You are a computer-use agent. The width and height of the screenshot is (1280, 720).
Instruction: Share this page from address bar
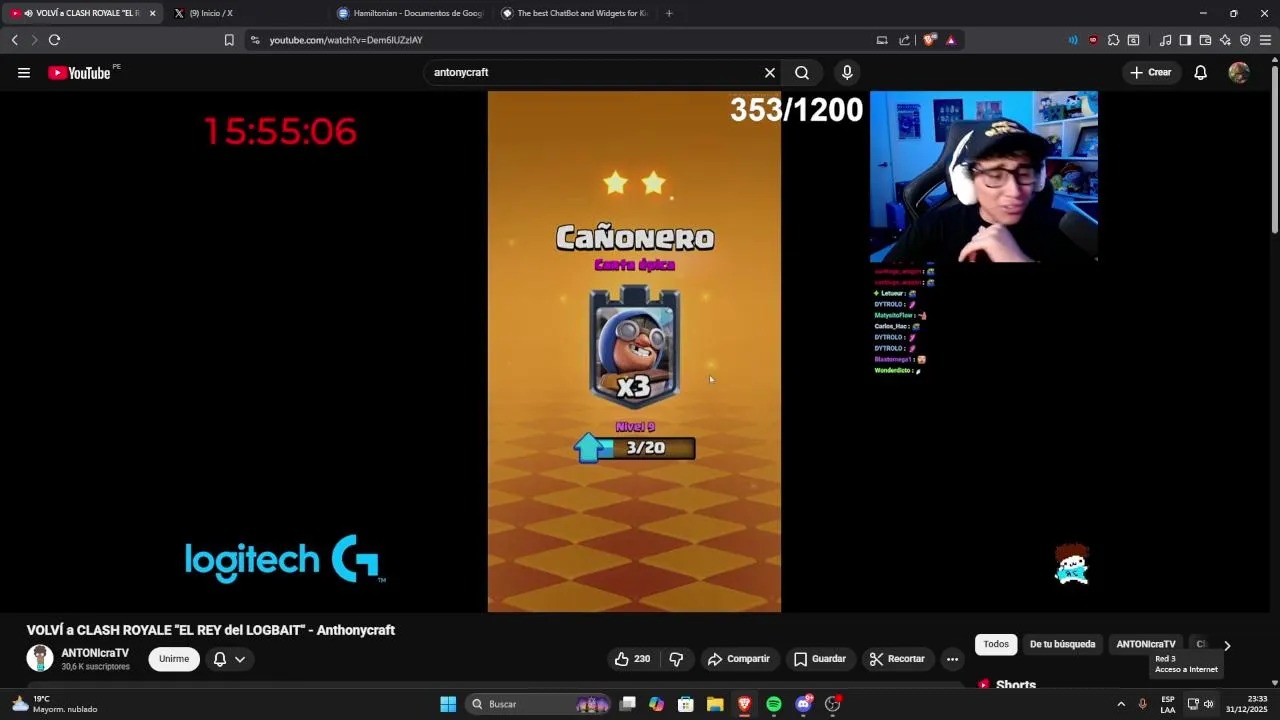tap(905, 40)
